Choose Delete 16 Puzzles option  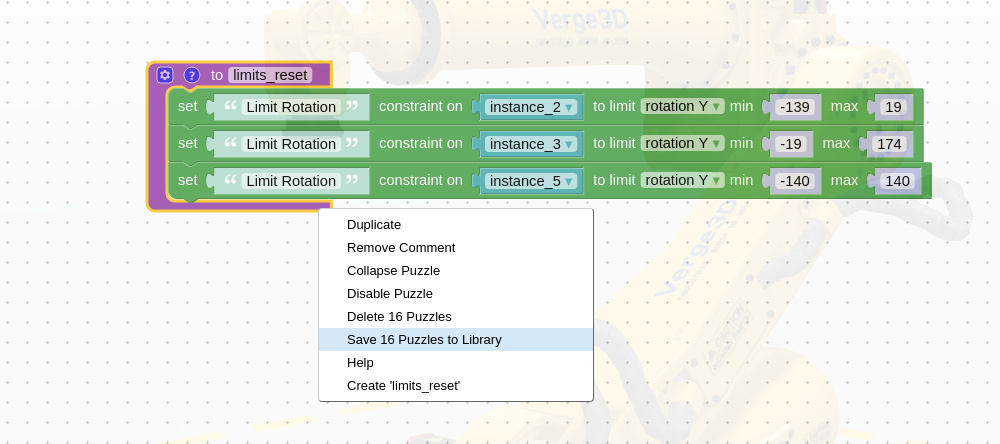pyautogui.click(x=399, y=317)
